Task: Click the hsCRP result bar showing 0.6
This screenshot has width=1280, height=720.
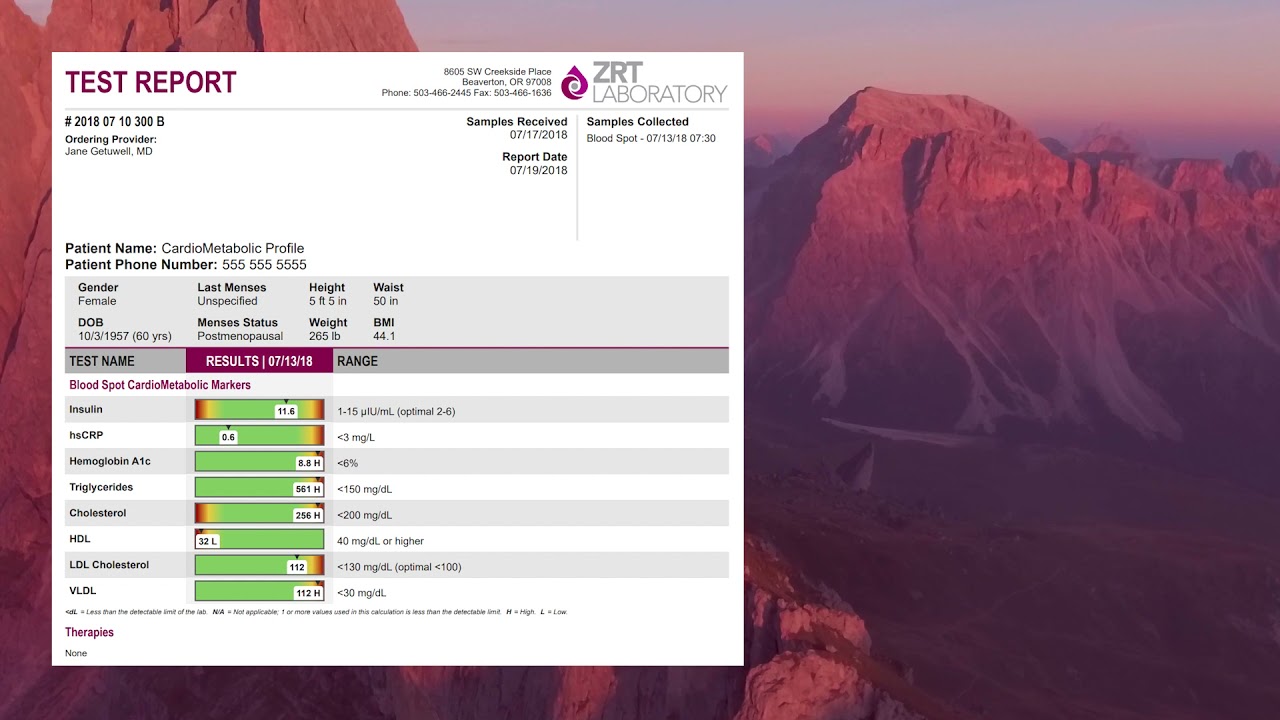Action: (x=259, y=436)
